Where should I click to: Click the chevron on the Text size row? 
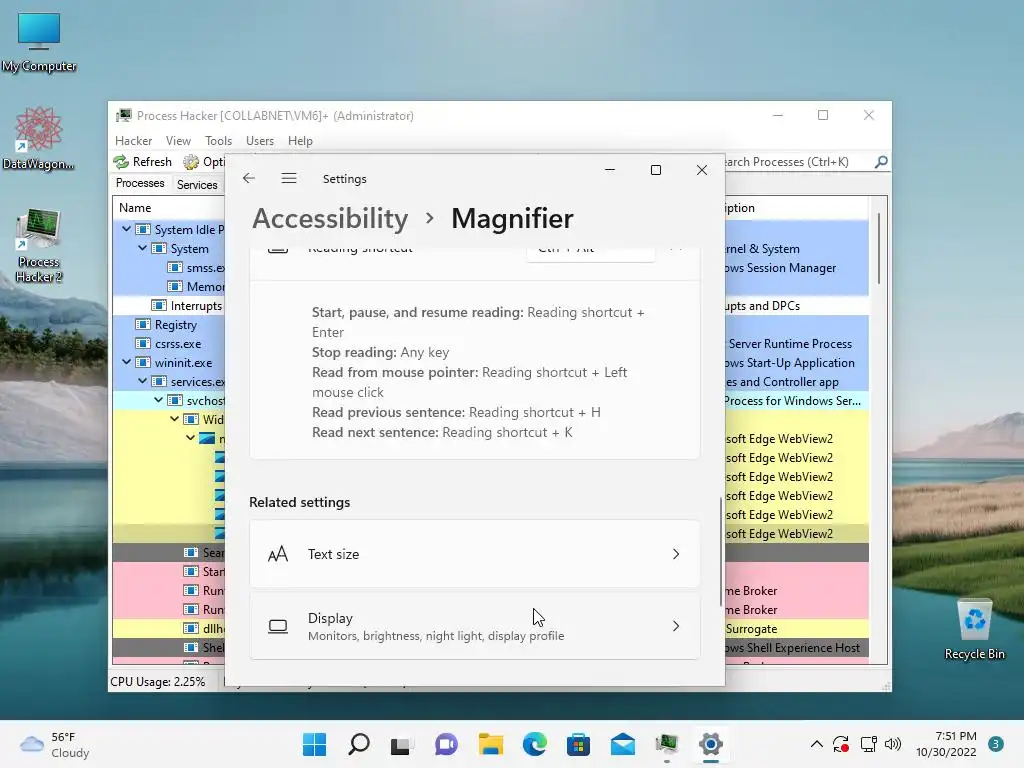(x=676, y=554)
